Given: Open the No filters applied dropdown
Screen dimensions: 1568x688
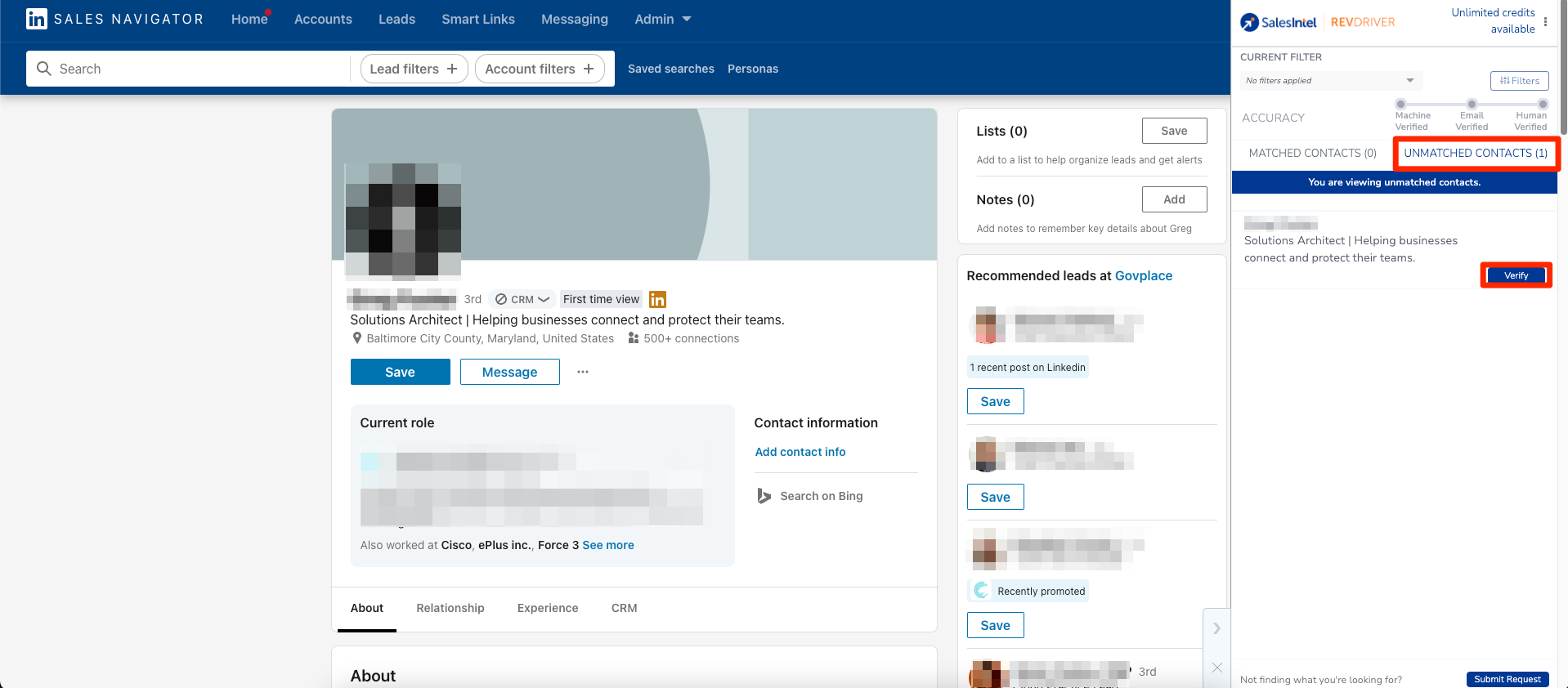Looking at the screenshot, I should (x=1331, y=80).
